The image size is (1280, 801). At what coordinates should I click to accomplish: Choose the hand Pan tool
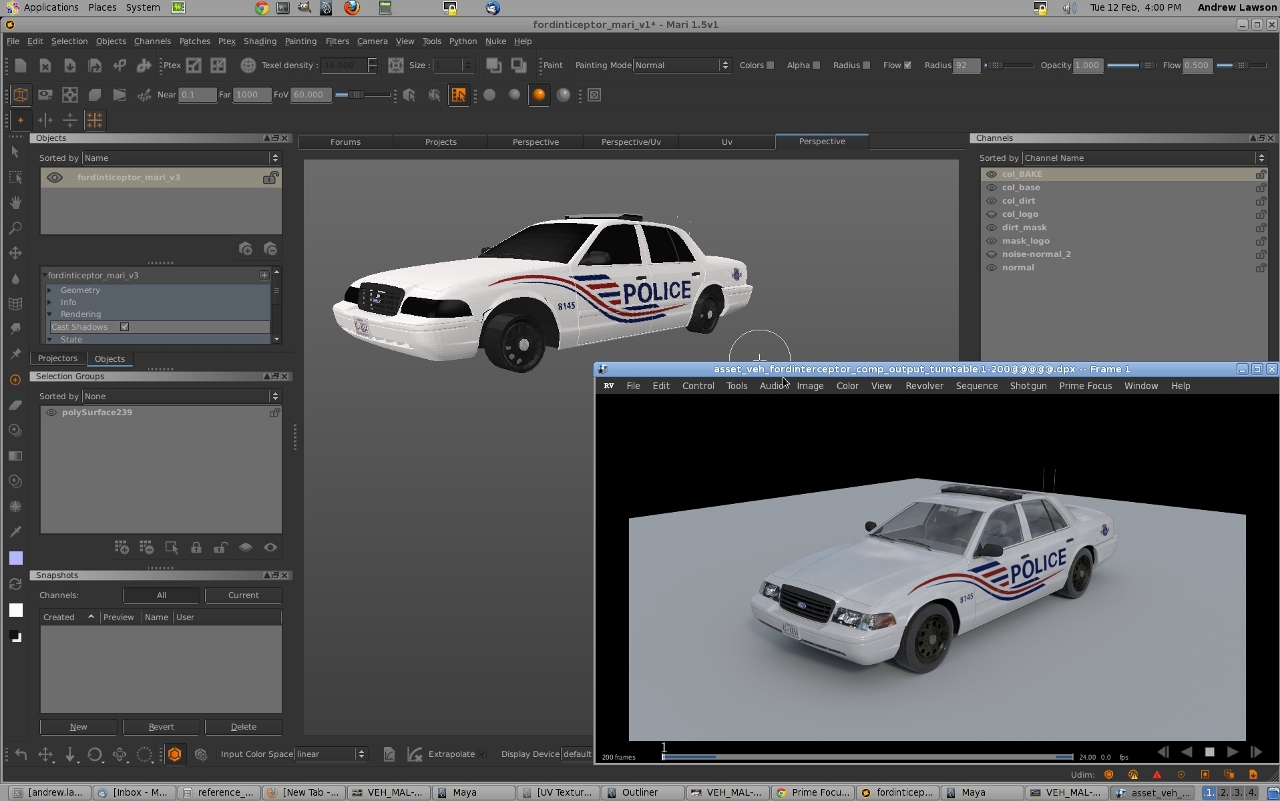[x=15, y=202]
